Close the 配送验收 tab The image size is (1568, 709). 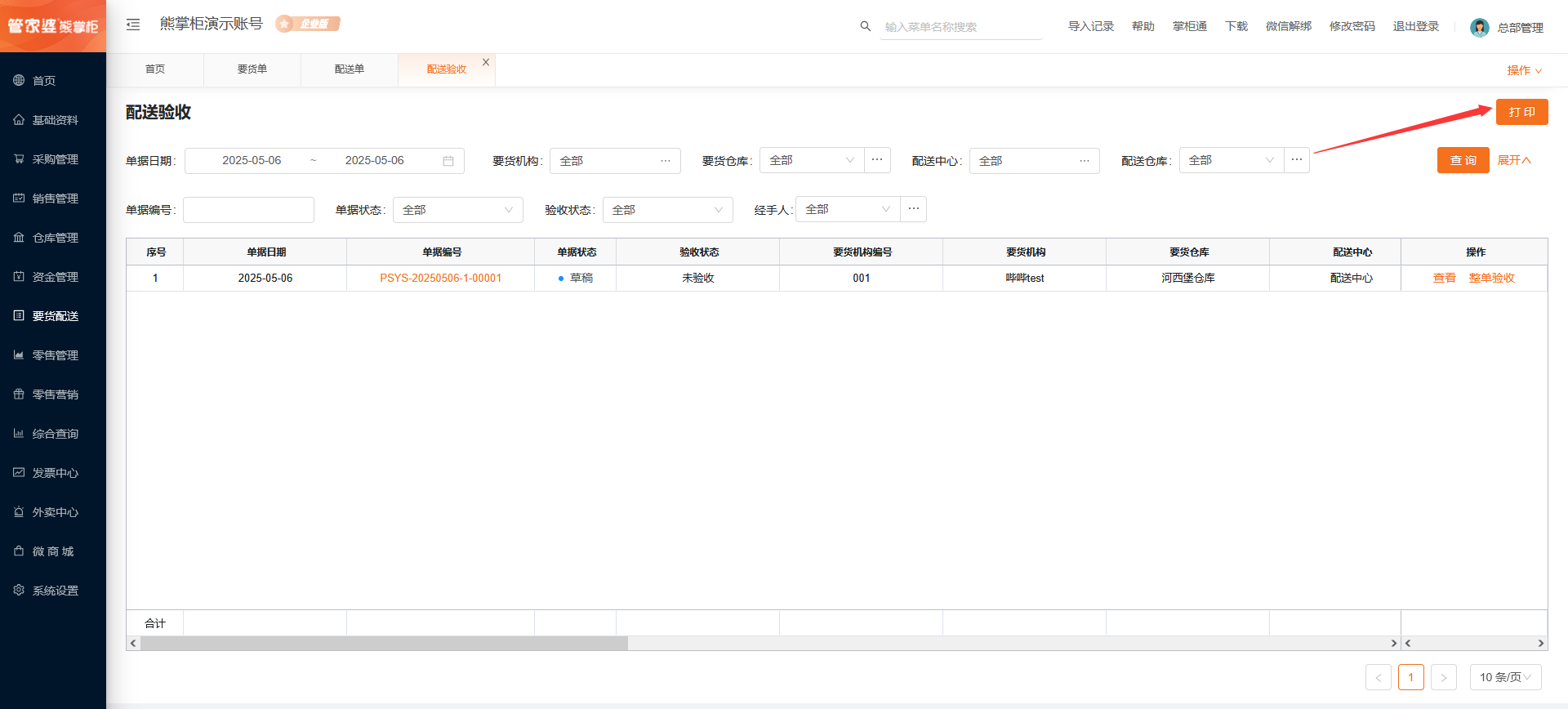486,62
